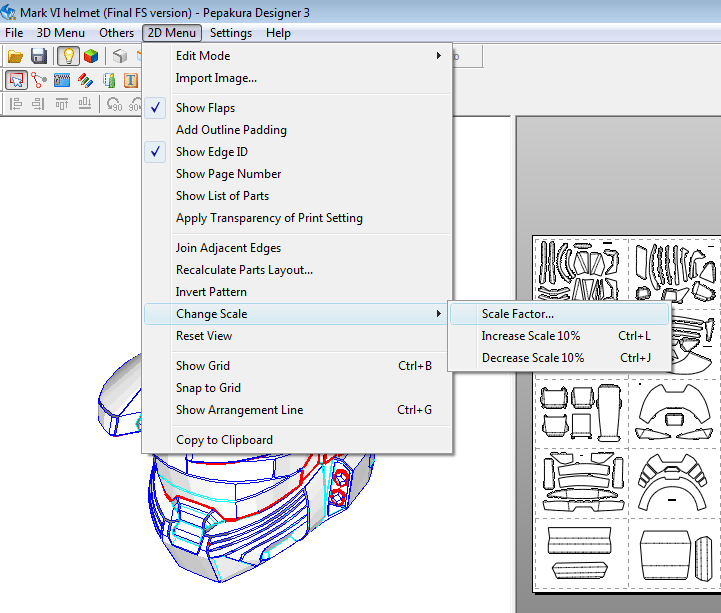This screenshot has height=613, width=721.
Task: Toggle Snap to Grid option
Action: 298,388
